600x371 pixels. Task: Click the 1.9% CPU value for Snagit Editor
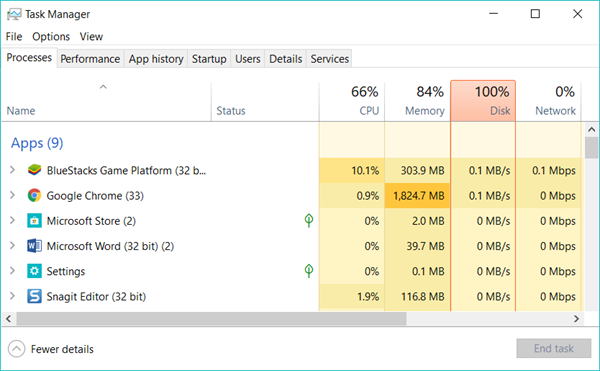tap(368, 297)
